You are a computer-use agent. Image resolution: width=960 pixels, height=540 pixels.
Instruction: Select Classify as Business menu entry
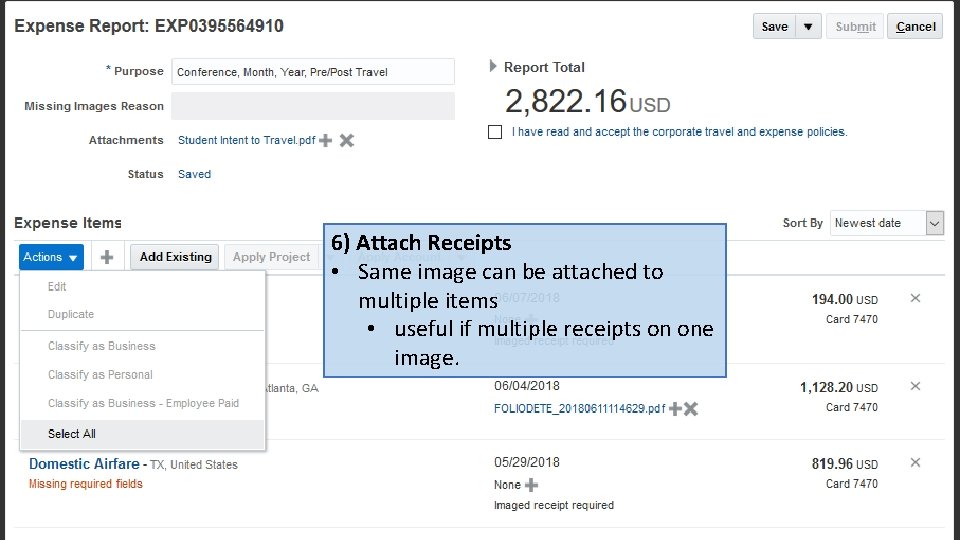[102, 346]
